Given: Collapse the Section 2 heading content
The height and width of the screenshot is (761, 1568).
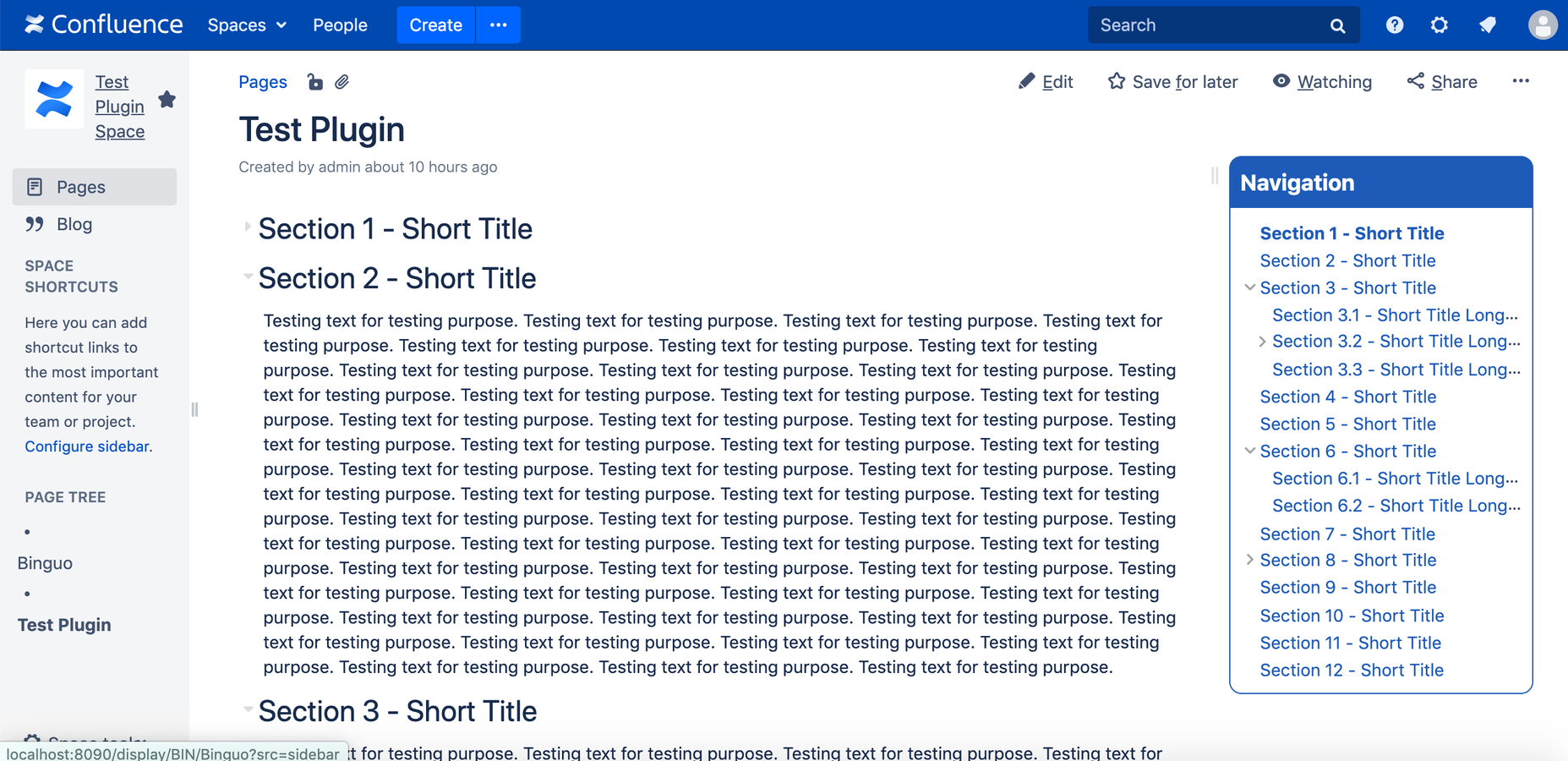Looking at the screenshot, I should pos(248,276).
